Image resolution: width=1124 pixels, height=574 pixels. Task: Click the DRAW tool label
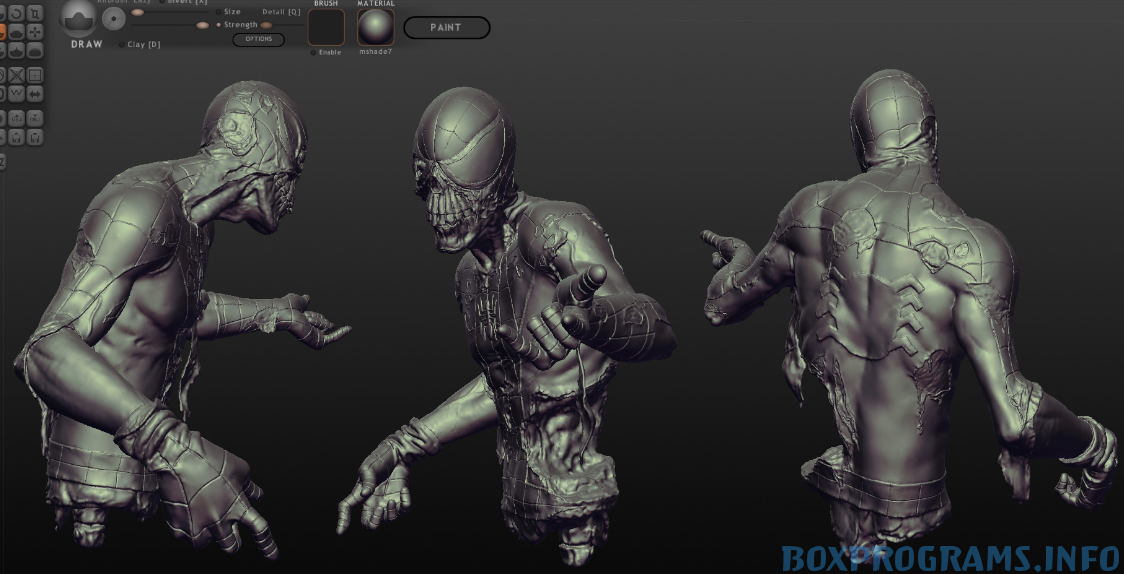(x=87, y=44)
